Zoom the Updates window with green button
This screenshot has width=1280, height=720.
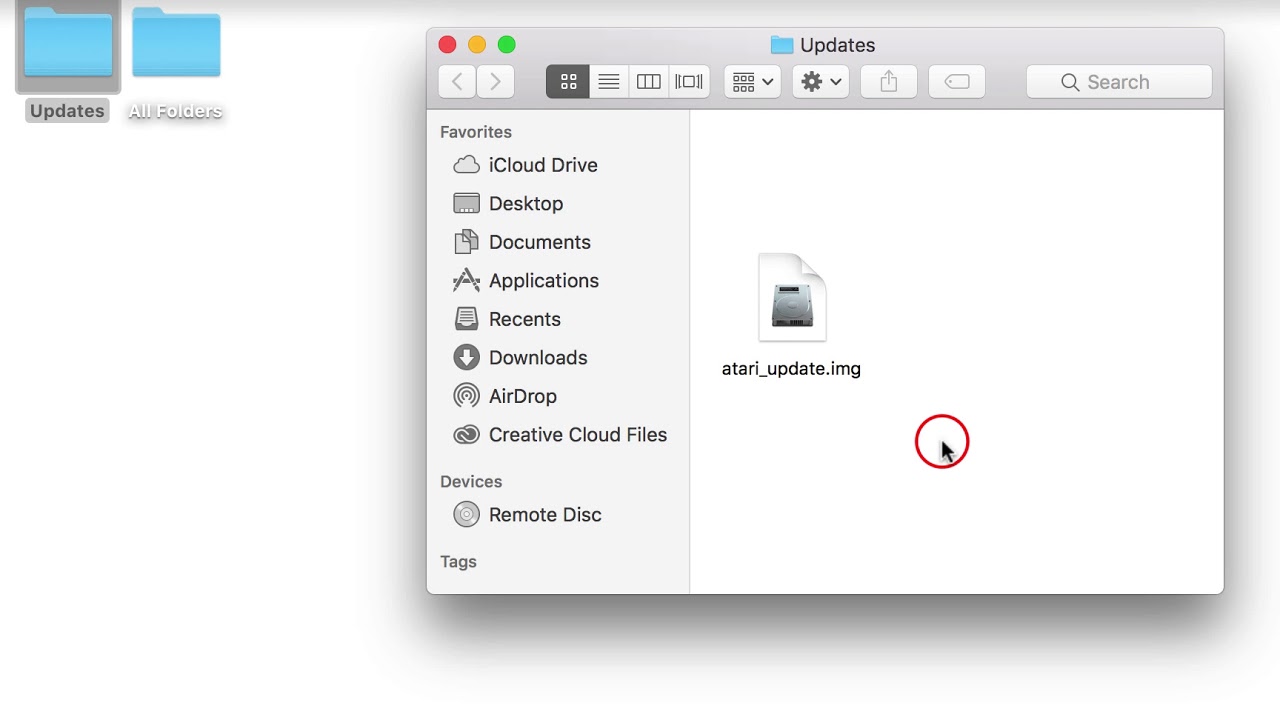507,45
